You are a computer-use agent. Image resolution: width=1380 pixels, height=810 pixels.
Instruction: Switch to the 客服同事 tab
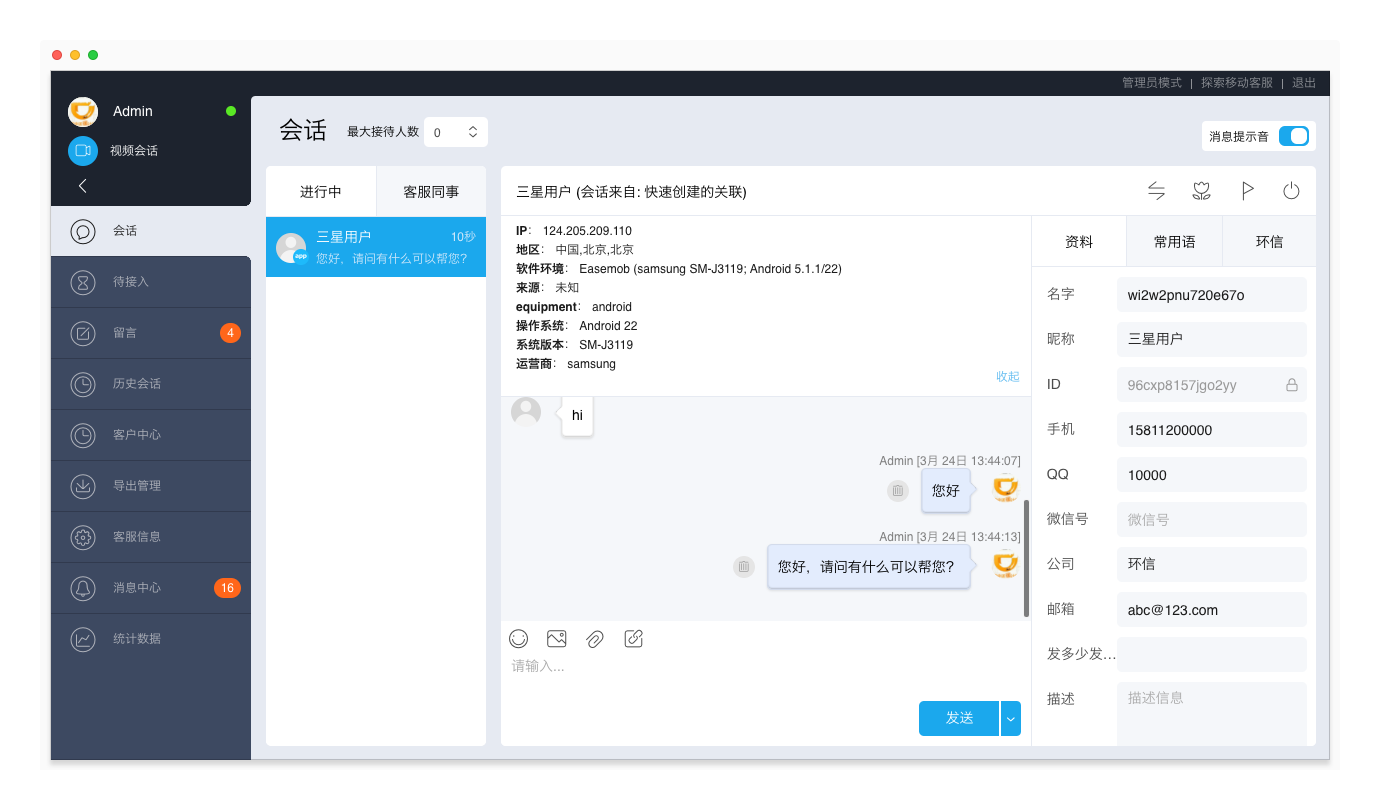431,191
